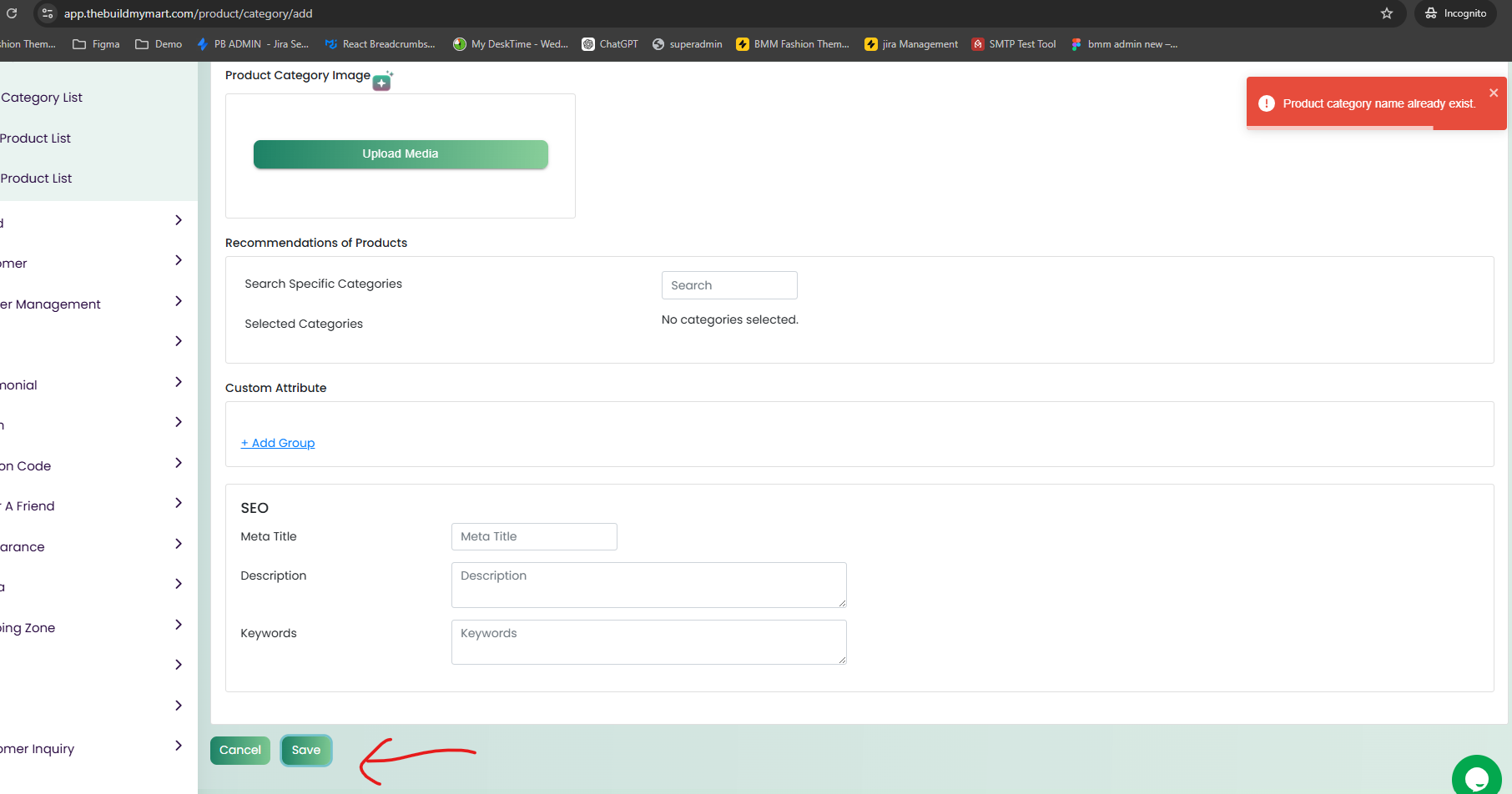Open Category List in sidebar
This screenshot has width=1512, height=794.
pos(41,98)
